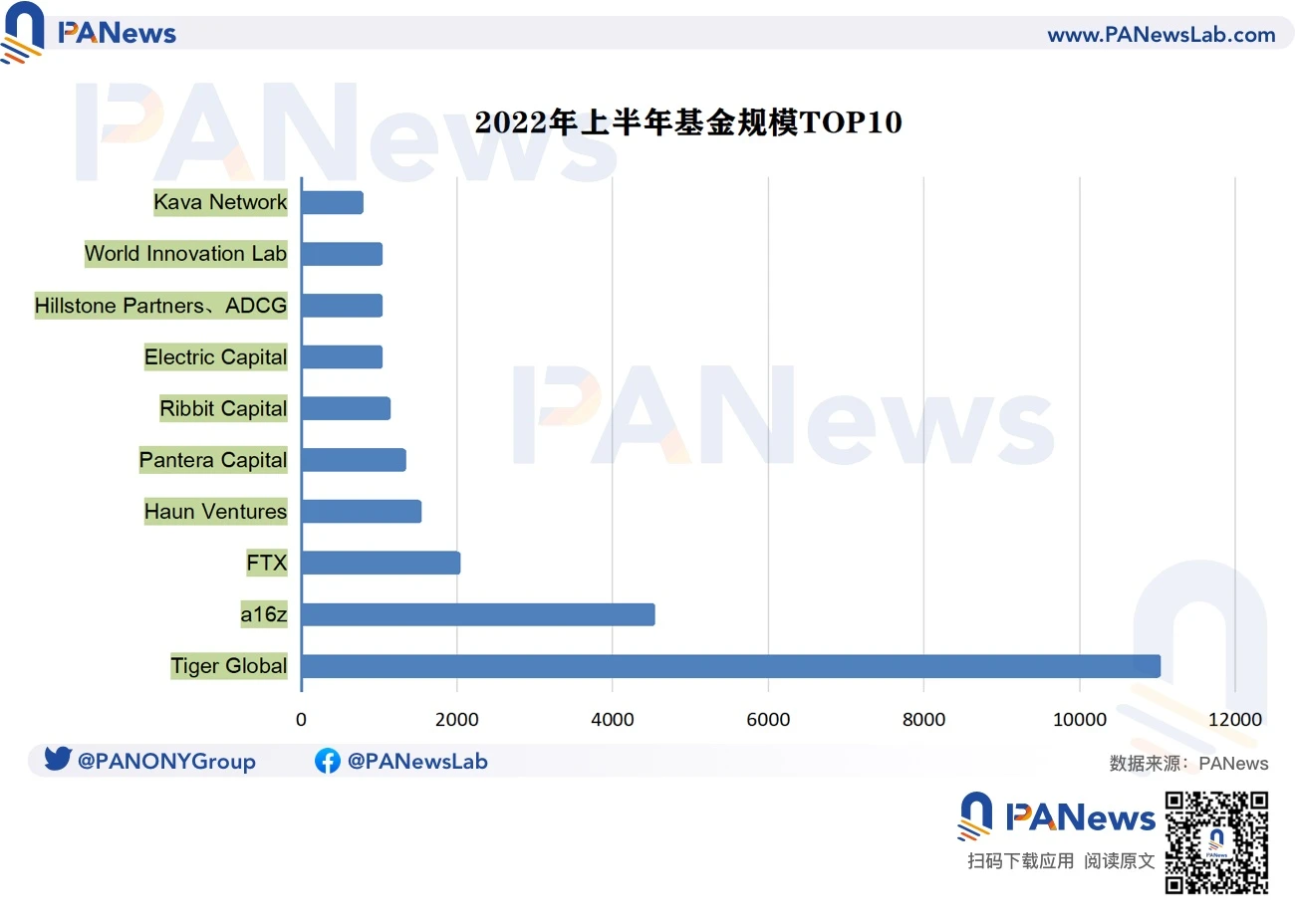Viewport: 1295px width, 924px height.
Task: Click the FTX label
Action: tap(267, 563)
